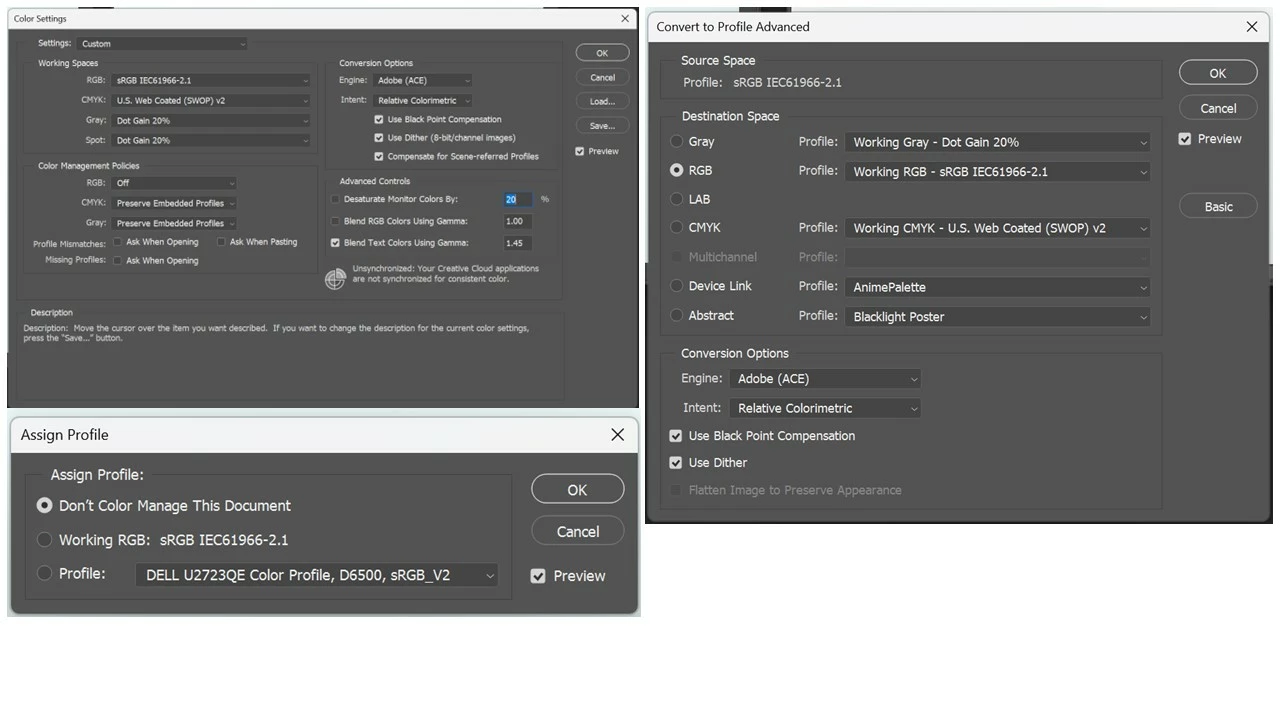Close the Convert to Profile Advanced dialog

pyautogui.click(x=1251, y=27)
